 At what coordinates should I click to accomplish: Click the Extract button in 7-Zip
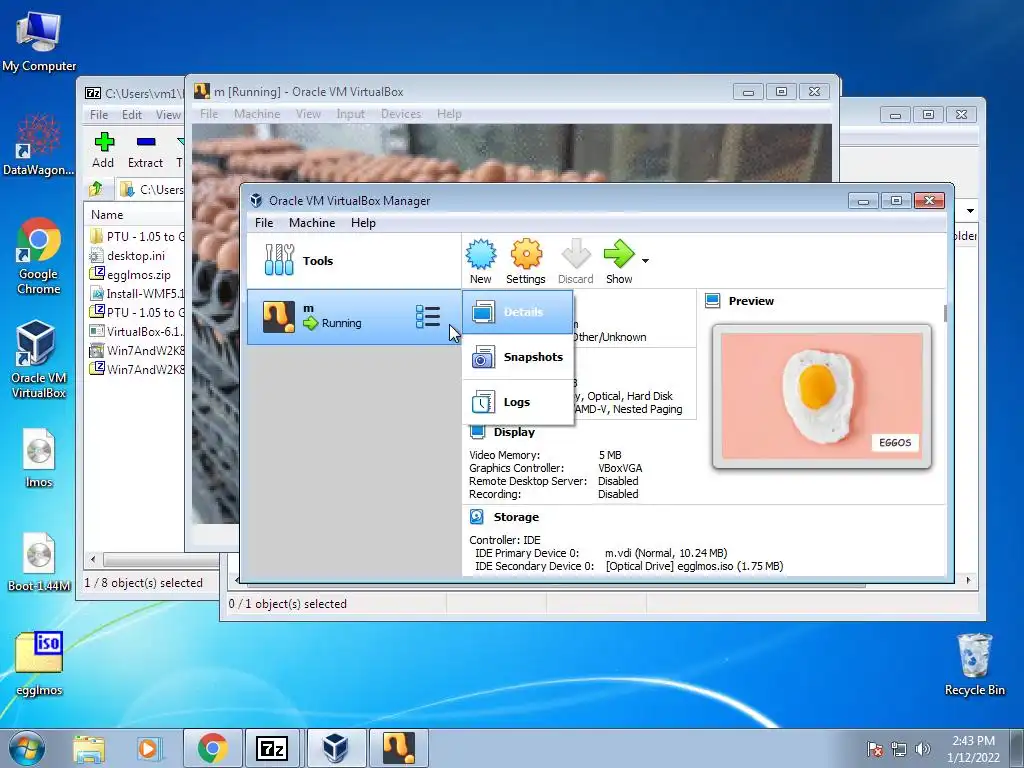tap(145, 150)
